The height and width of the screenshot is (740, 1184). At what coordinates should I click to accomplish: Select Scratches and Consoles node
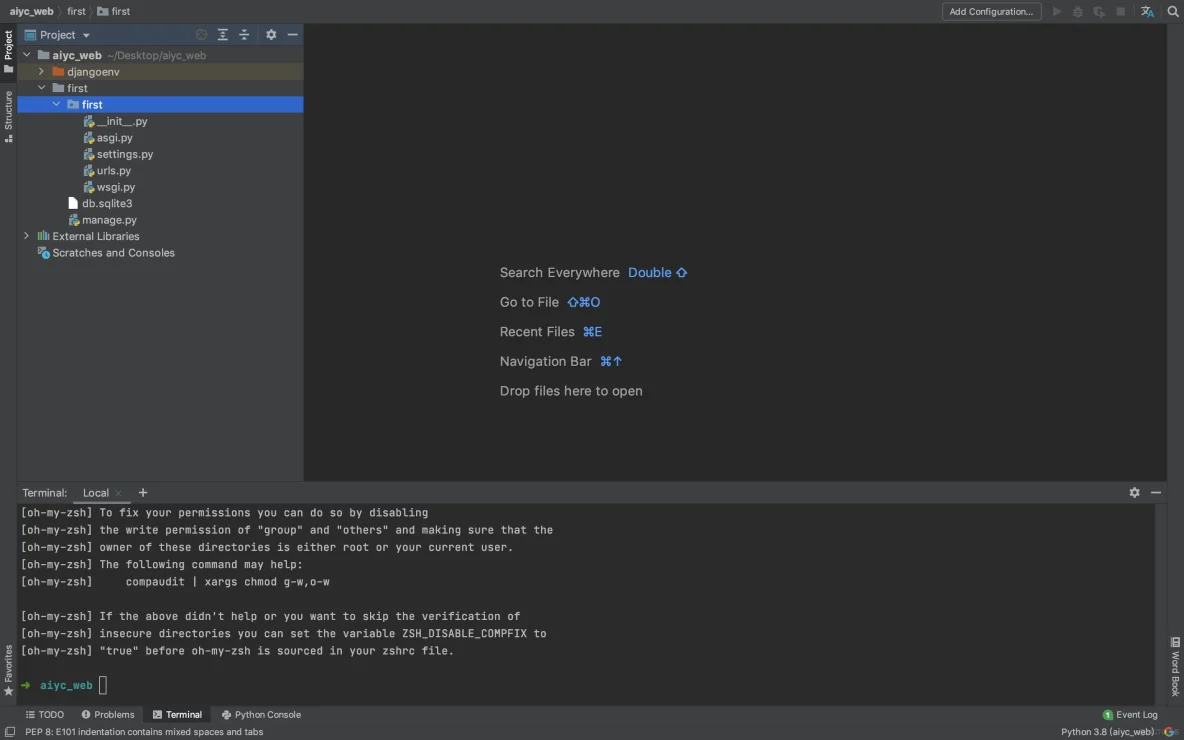(x=113, y=253)
